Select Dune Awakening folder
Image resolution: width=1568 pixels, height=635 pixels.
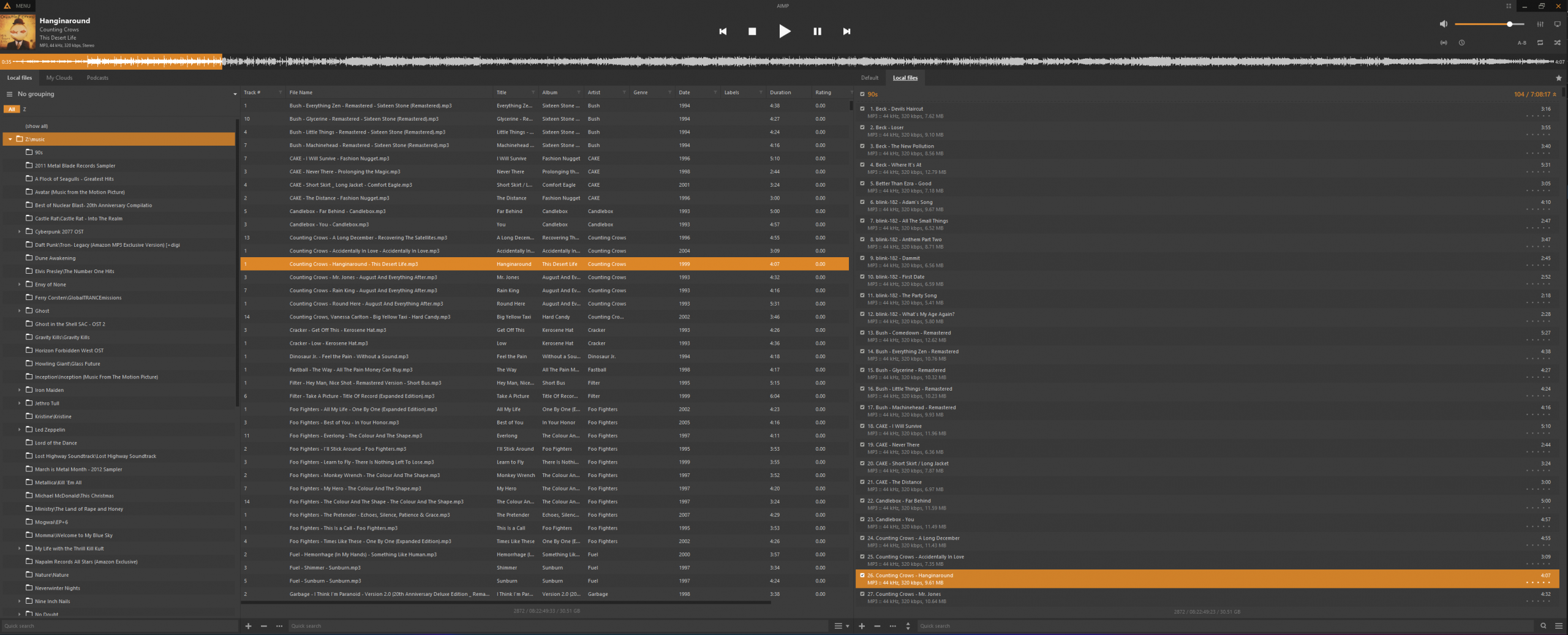[x=55, y=258]
